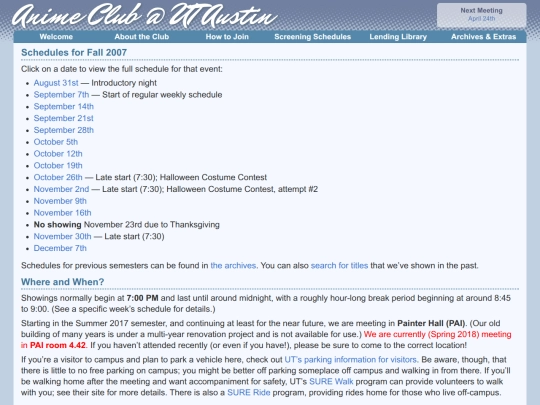View the December 7th schedule
The width and height of the screenshot is (540, 405).
click(x=60, y=248)
